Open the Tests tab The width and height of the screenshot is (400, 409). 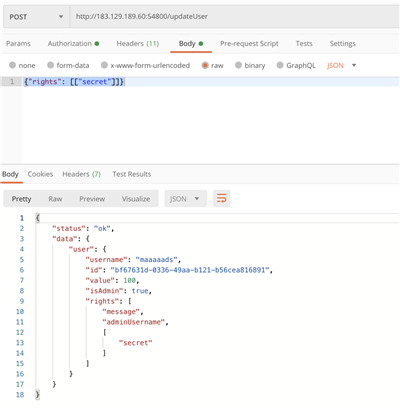tap(304, 44)
